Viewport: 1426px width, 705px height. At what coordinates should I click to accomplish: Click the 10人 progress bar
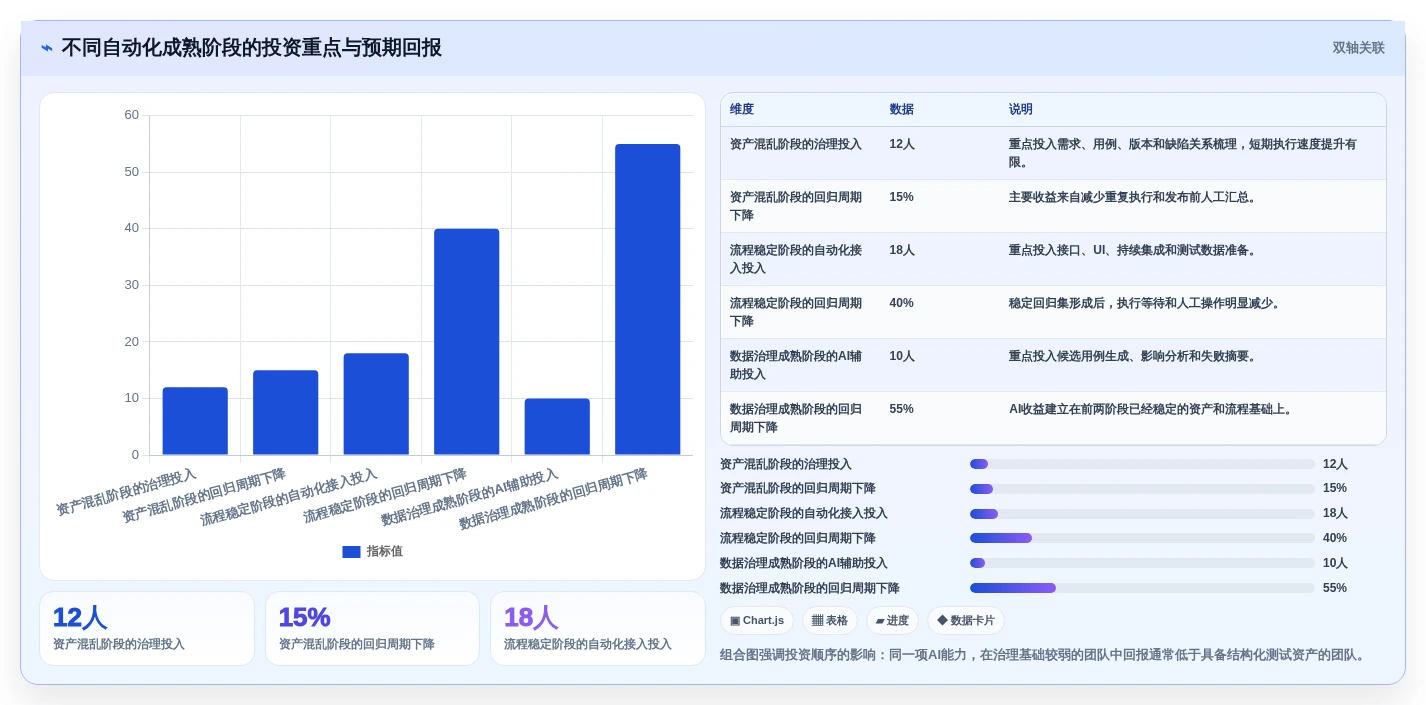coord(1142,563)
